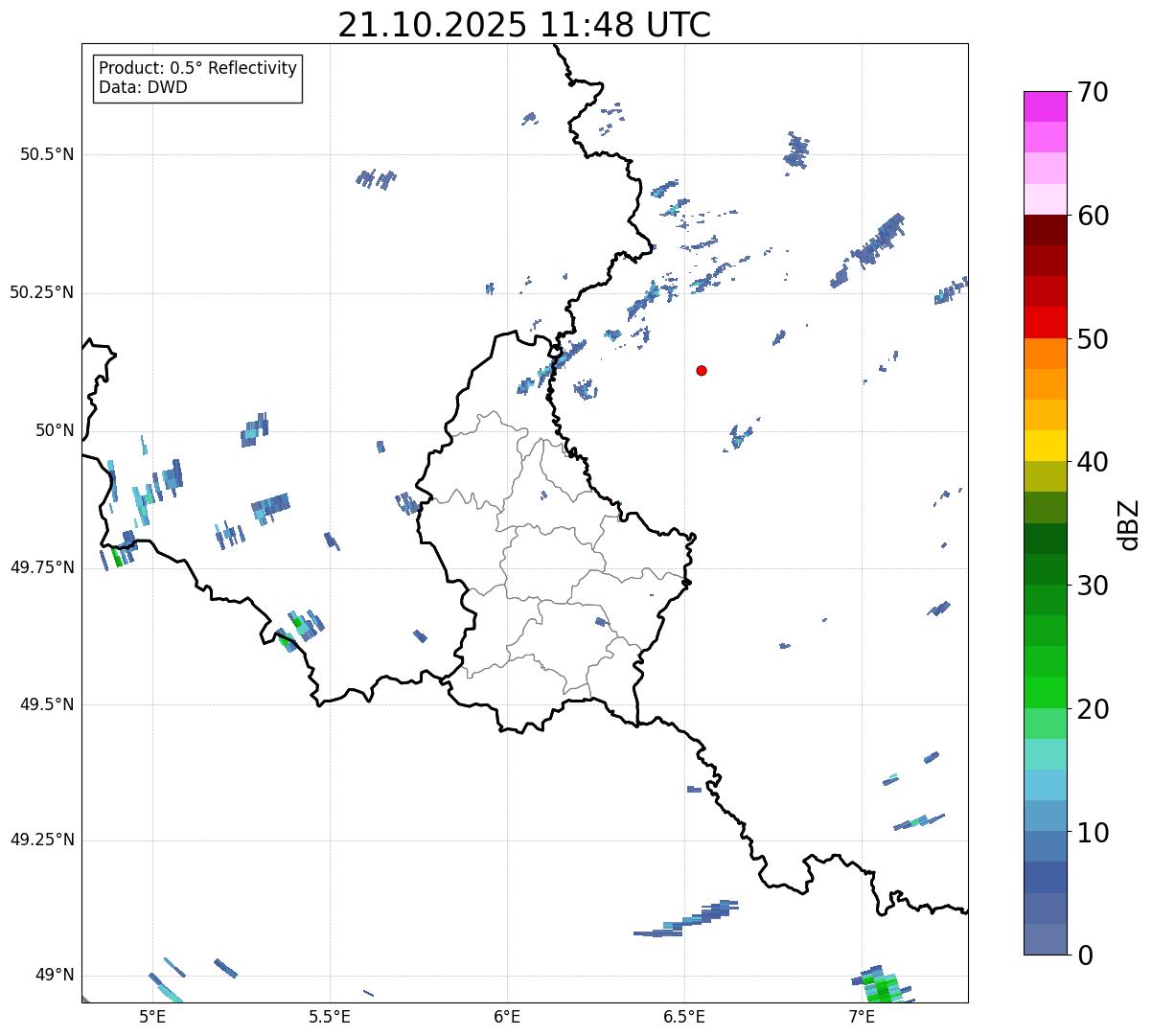Image resolution: width=1152 pixels, height=1036 pixels.
Task: Click the red location marker dot
Action: pyautogui.click(x=702, y=370)
